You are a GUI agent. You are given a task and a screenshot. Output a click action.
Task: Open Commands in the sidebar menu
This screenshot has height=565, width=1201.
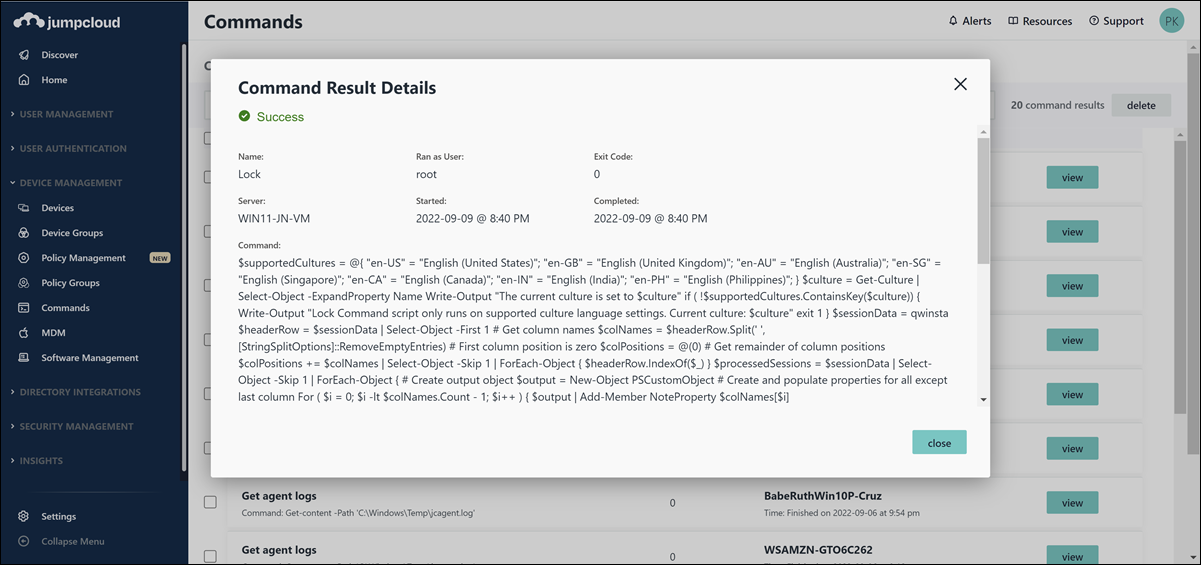65,308
